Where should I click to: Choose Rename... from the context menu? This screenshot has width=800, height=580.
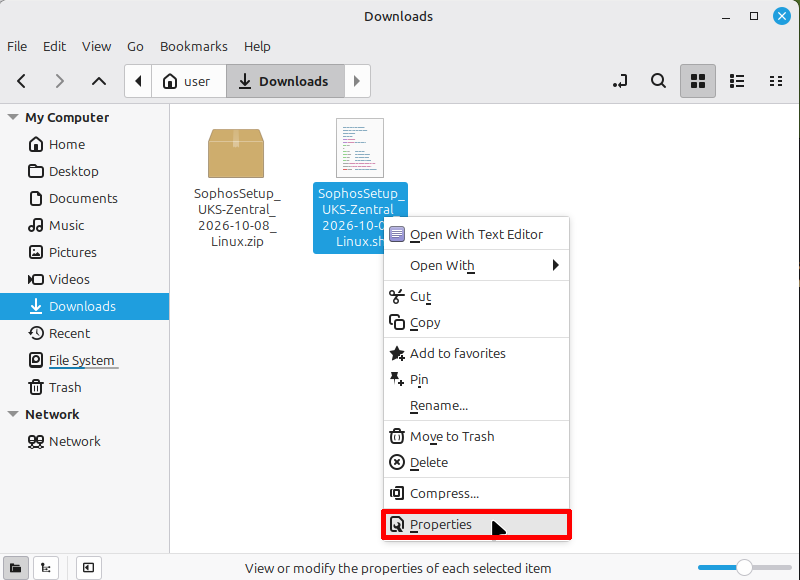coord(476,406)
